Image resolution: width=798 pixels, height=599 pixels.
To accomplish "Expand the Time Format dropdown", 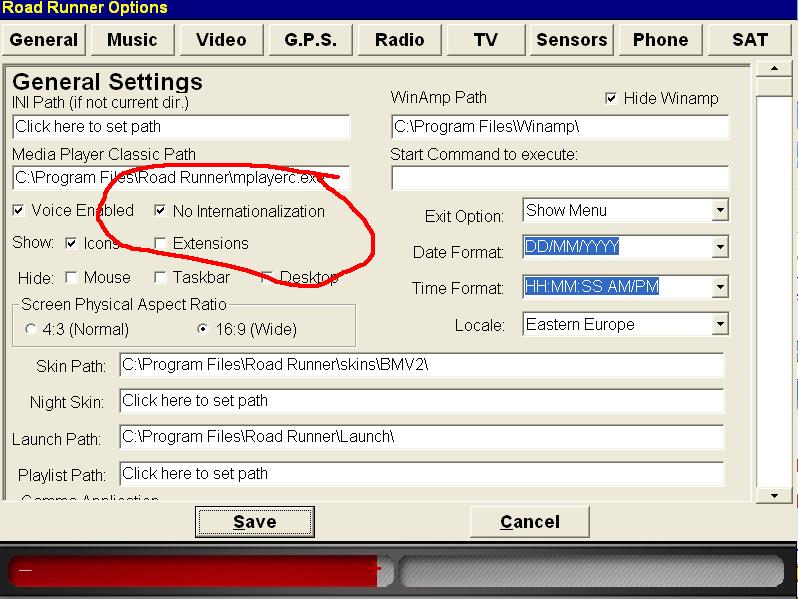I will [x=720, y=288].
